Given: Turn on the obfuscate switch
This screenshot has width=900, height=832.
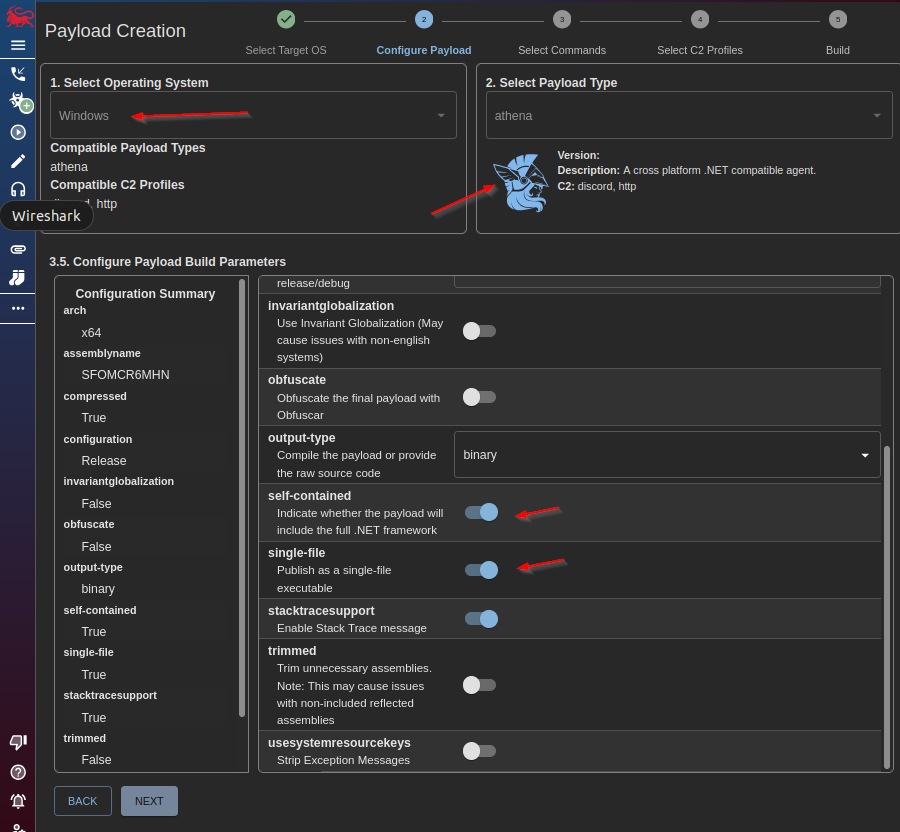Looking at the screenshot, I should 479,397.
